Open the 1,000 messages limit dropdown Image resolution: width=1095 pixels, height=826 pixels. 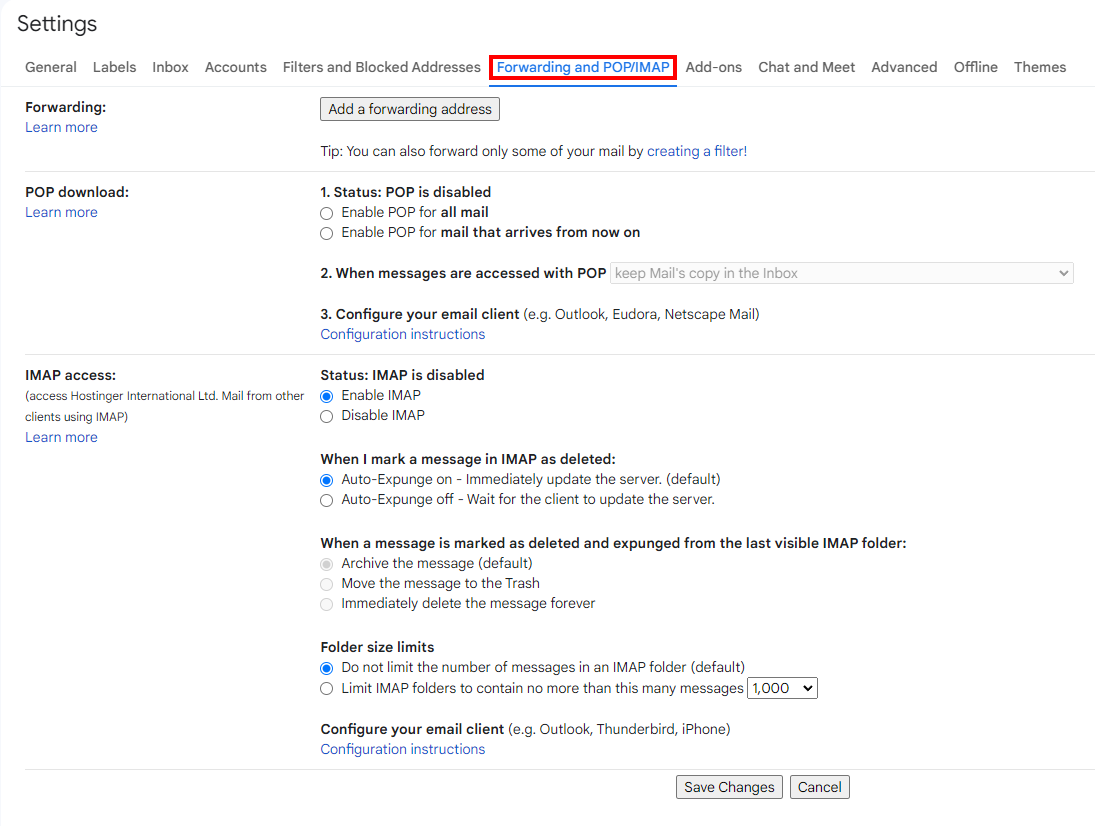pyautogui.click(x=782, y=688)
